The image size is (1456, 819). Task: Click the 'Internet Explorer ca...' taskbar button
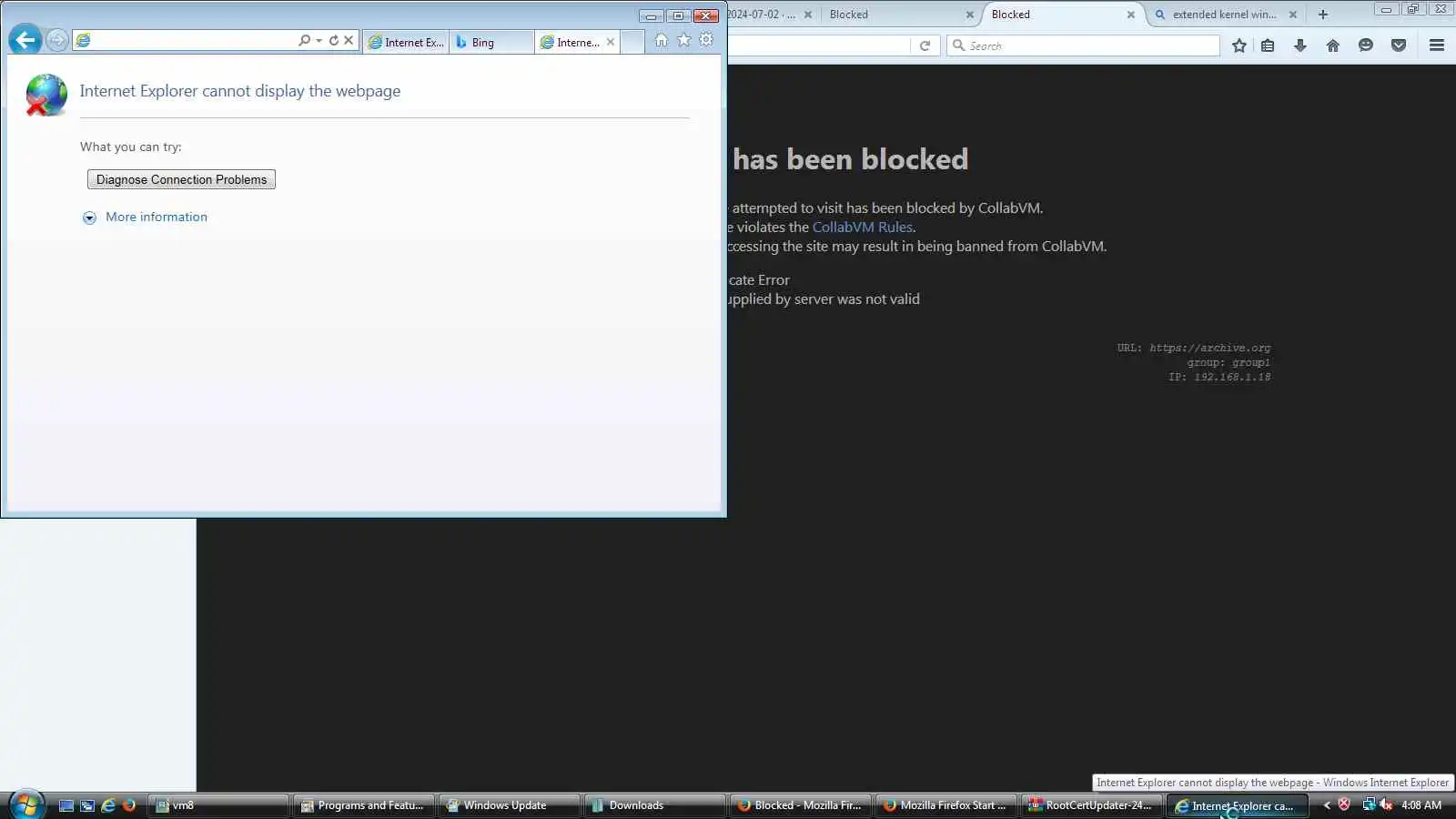click(x=1238, y=805)
